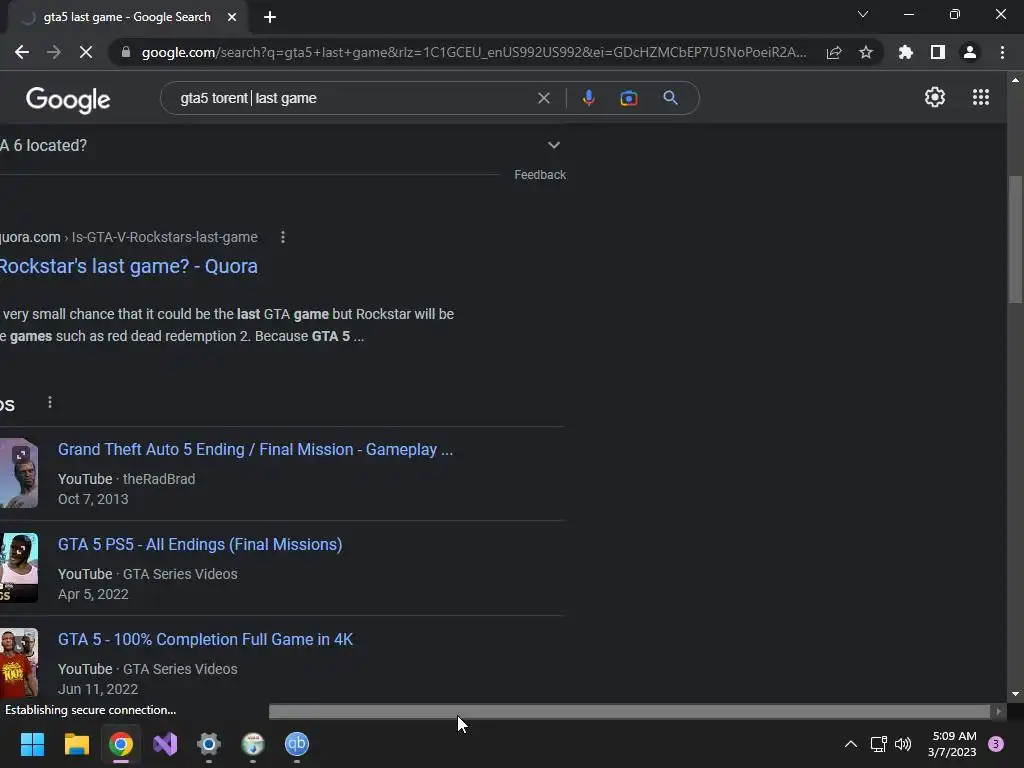Viewport: 1024px width, 768px height.
Task: Open more options for Quora result
Action: click(x=283, y=237)
